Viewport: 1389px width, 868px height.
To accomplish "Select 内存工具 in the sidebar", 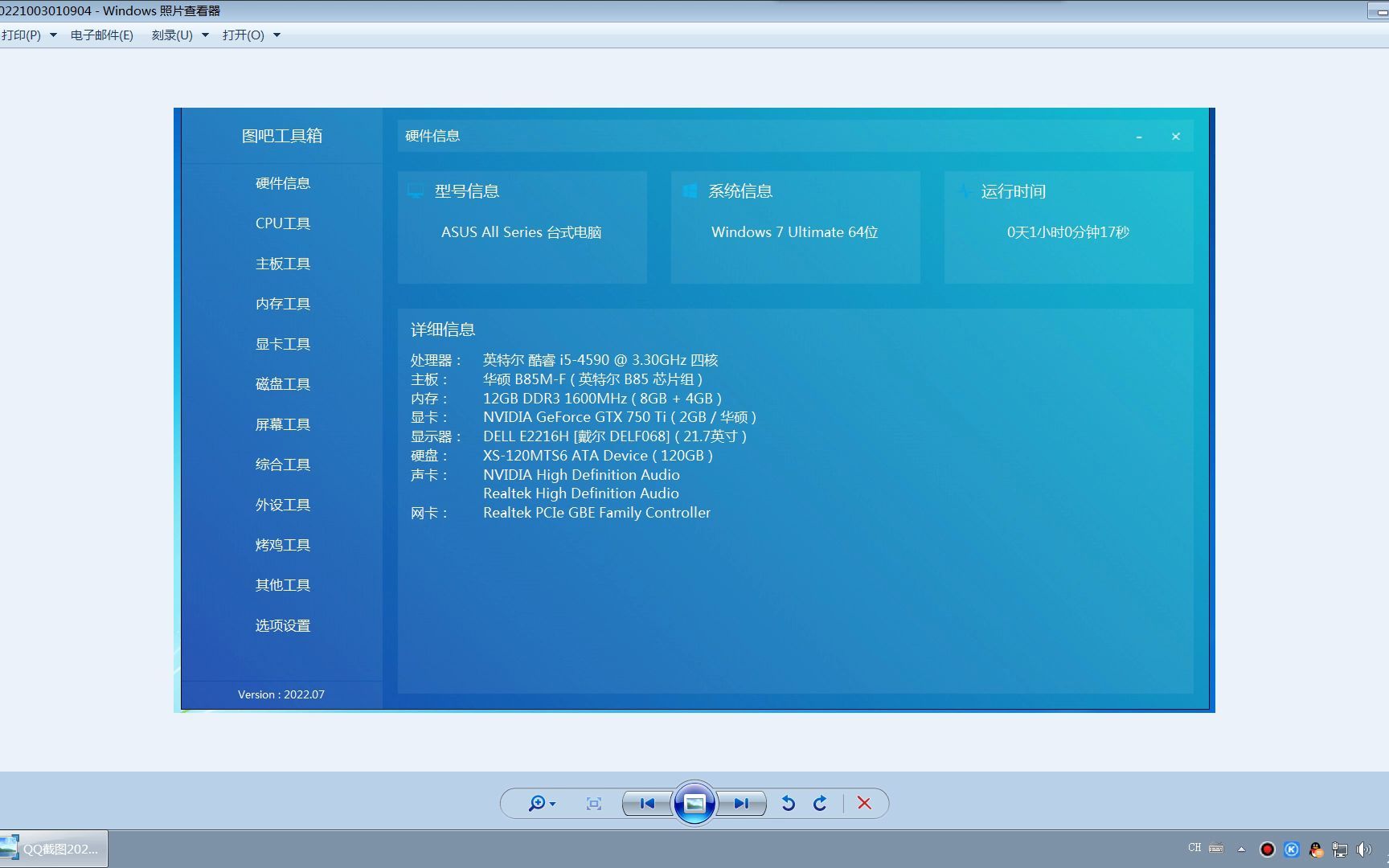I will click(x=282, y=304).
